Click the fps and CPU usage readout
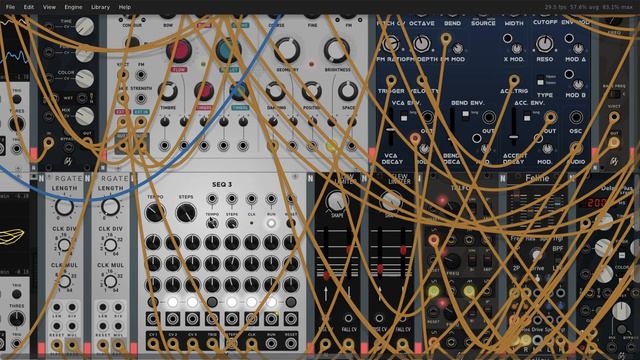Screen dimensions: 640x360 [x=588, y=7]
